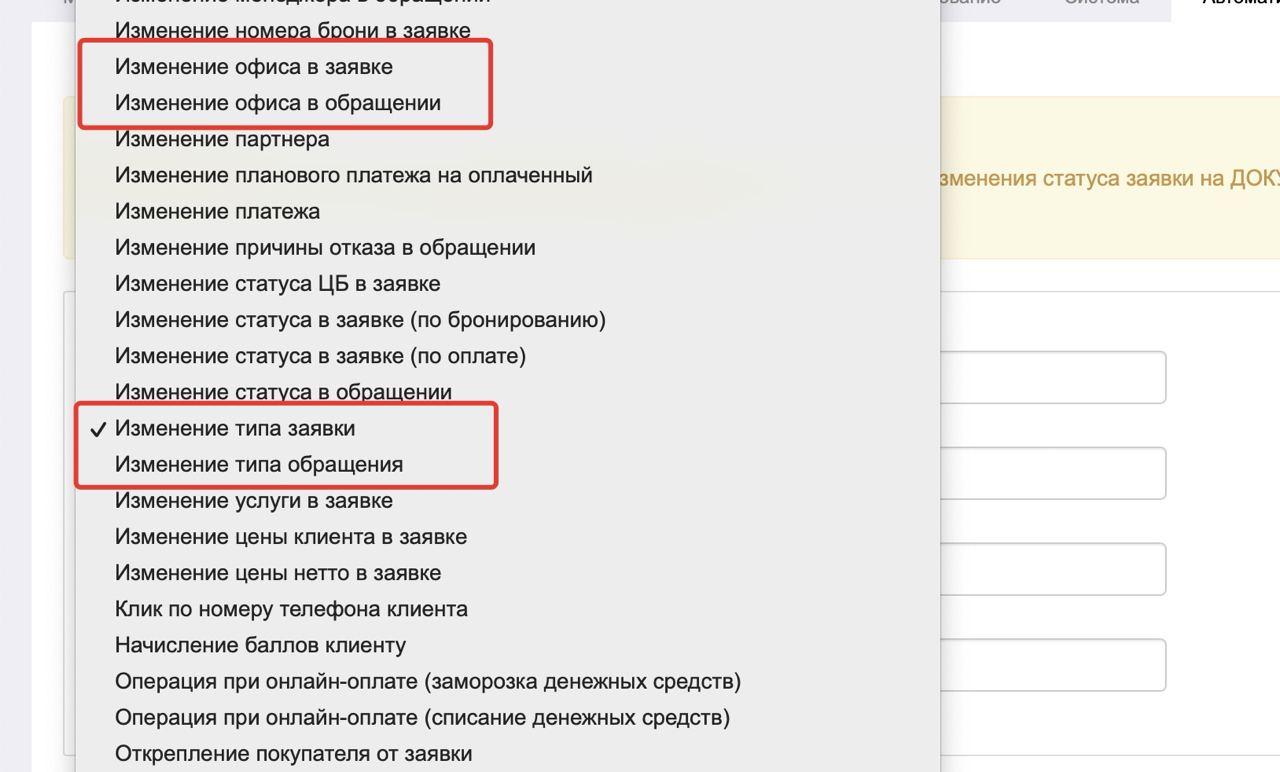Choose 'Изменение планового платежа на оплаченный'
The height and width of the screenshot is (772, 1280).
pos(354,175)
